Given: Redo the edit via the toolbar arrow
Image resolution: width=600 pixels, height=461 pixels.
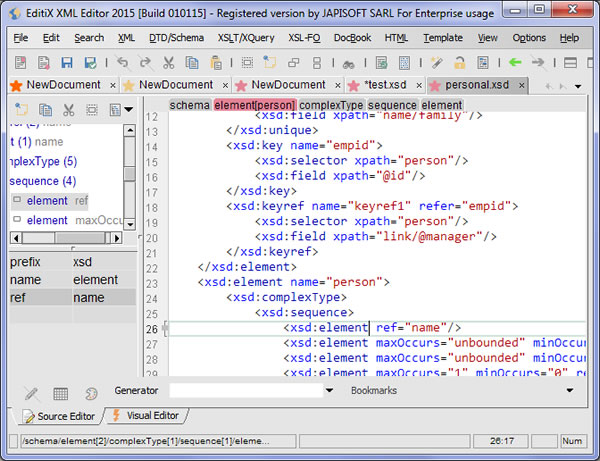Looking at the screenshot, I should click(145, 62).
